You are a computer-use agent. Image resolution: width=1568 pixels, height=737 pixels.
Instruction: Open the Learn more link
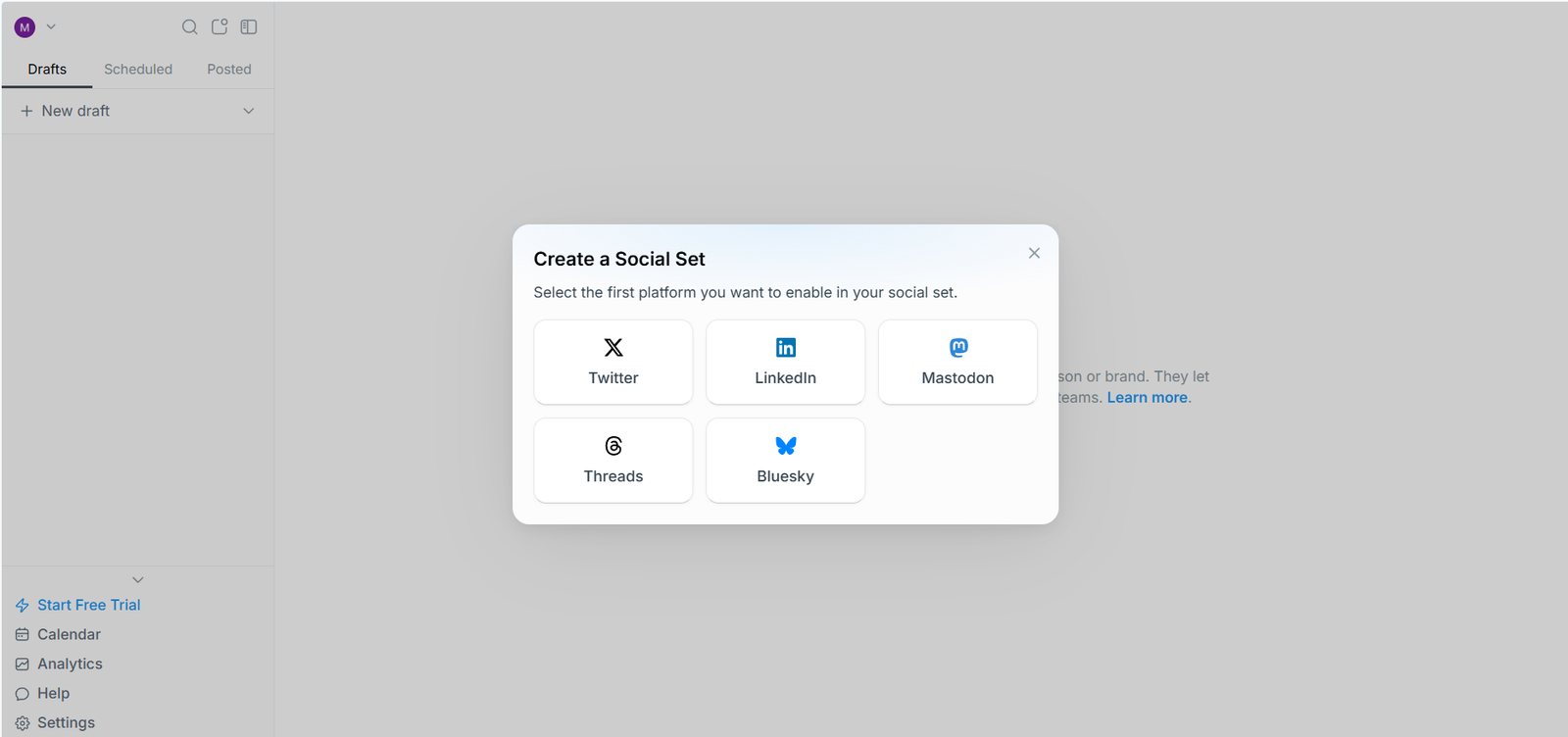1147,398
